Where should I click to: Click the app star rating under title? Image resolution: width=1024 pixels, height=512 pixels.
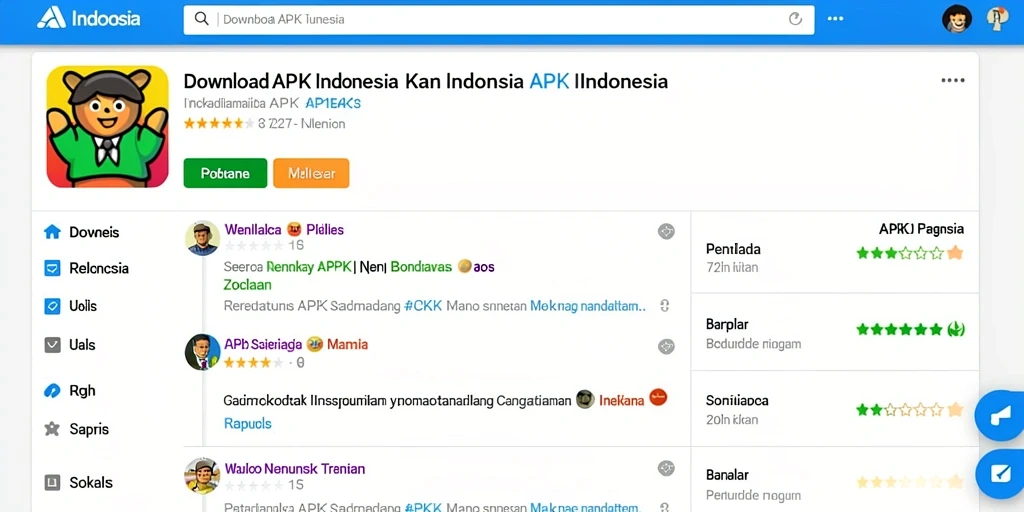219,123
